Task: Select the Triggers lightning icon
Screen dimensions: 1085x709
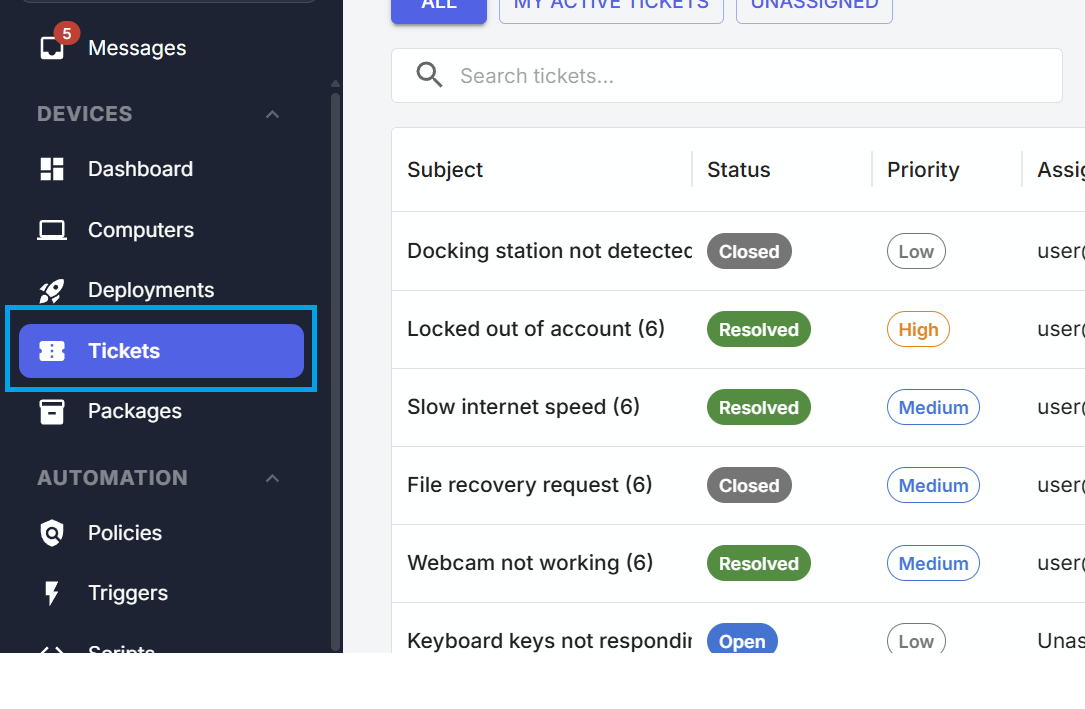Action: coord(51,592)
